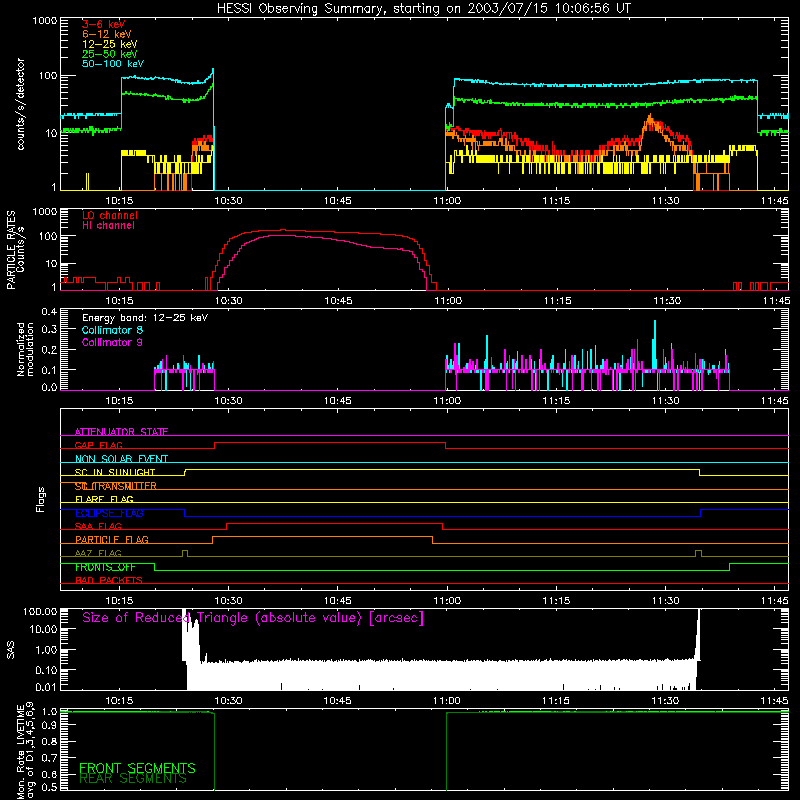
Task: Click the 0.4 tick label on modulation axis
Action: [49, 312]
